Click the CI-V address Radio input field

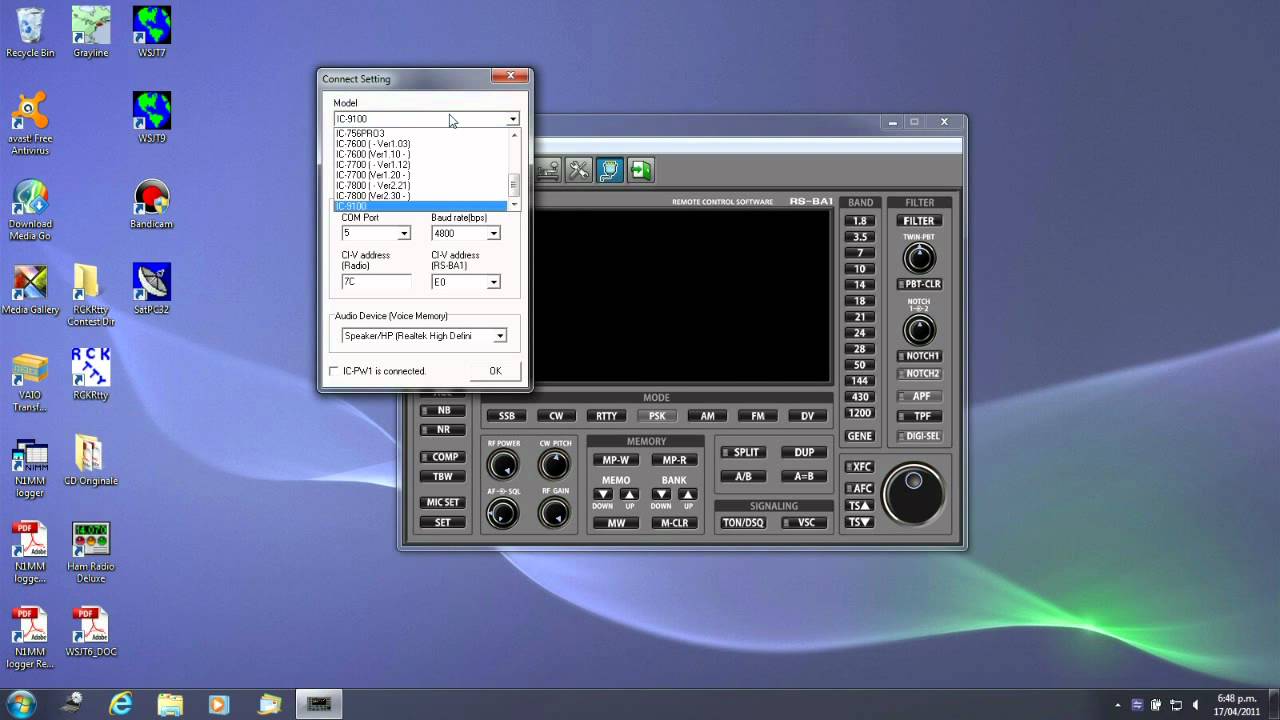point(376,282)
